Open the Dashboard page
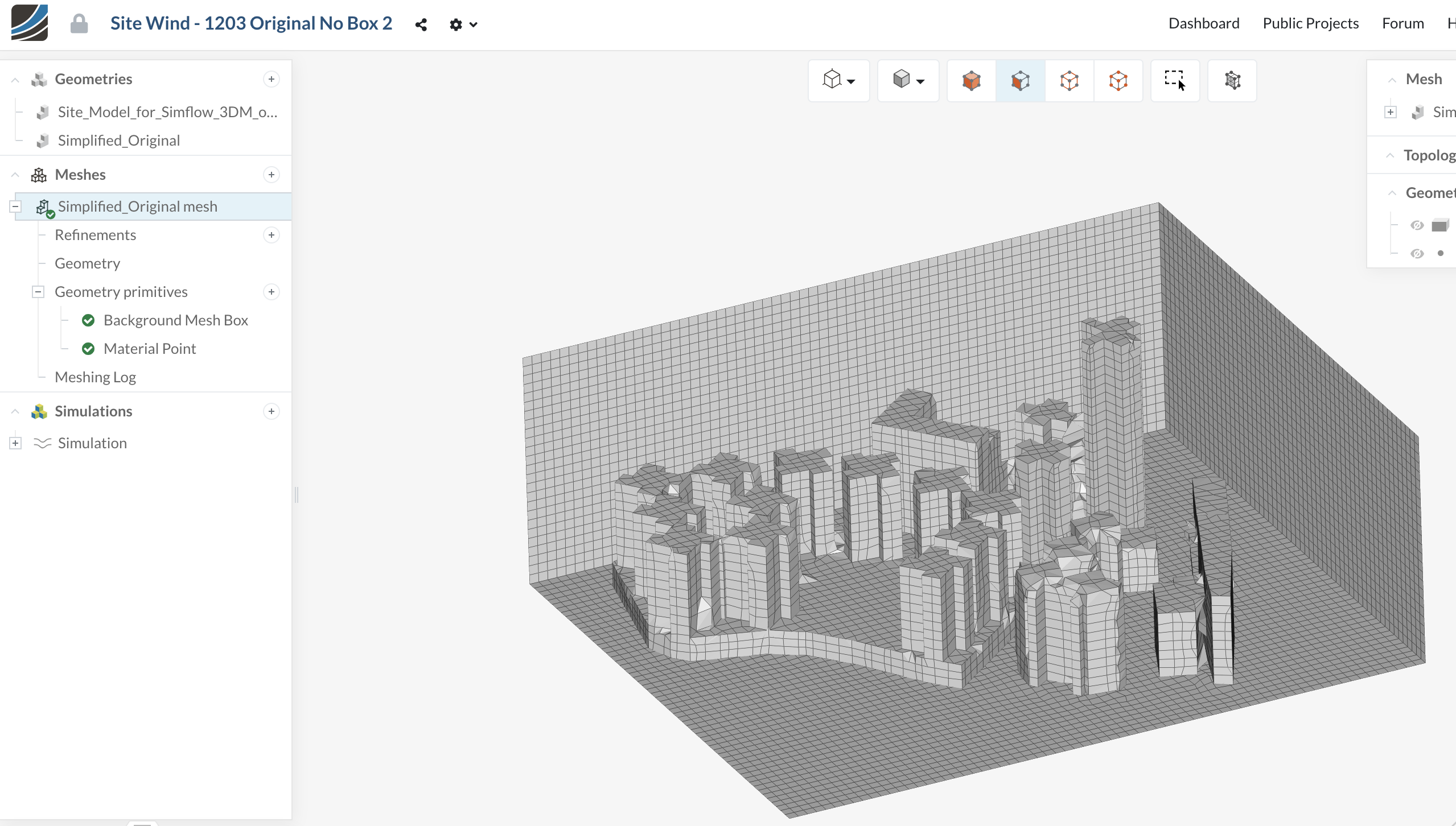The height and width of the screenshot is (826, 1456). (x=1203, y=23)
